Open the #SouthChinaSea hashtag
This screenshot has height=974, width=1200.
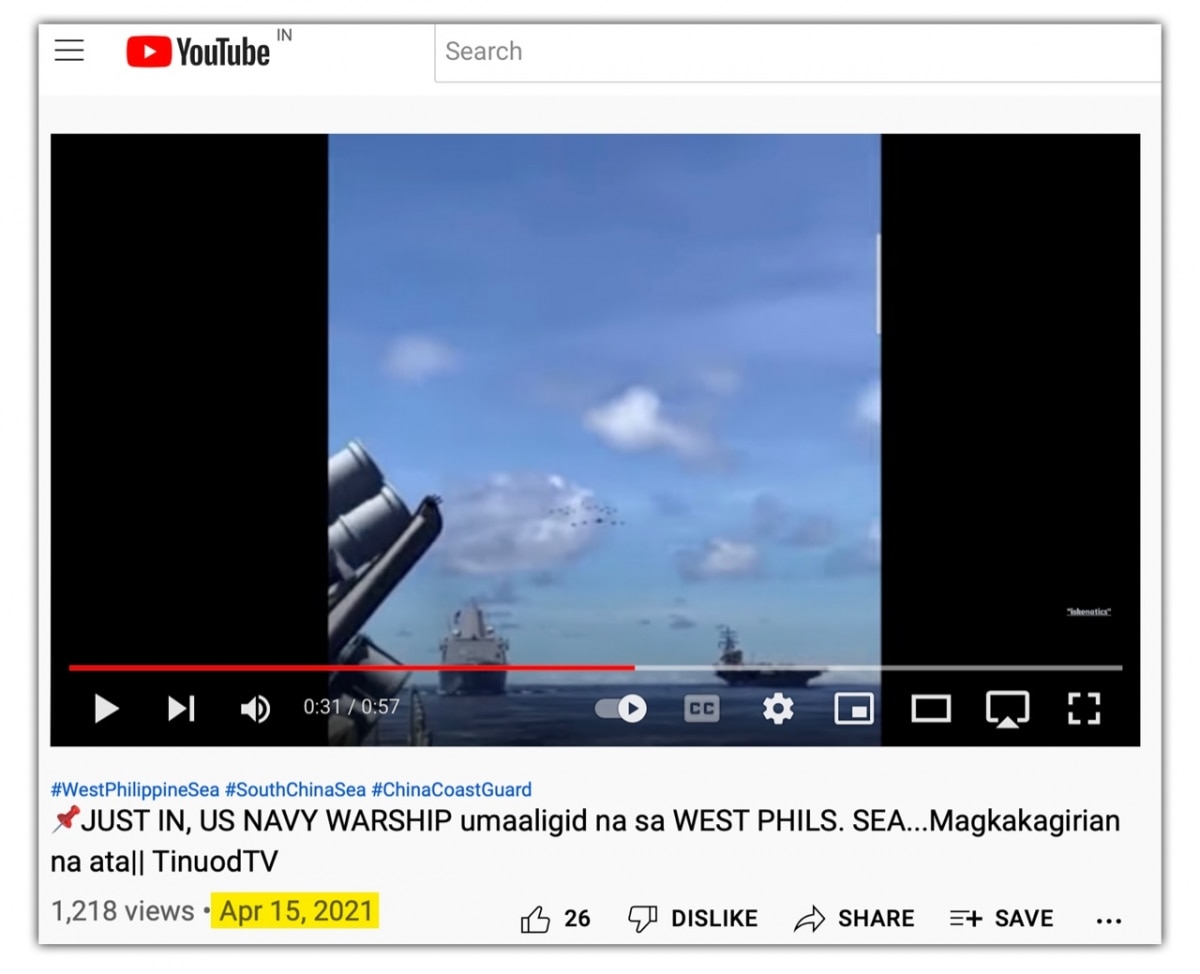[295, 790]
